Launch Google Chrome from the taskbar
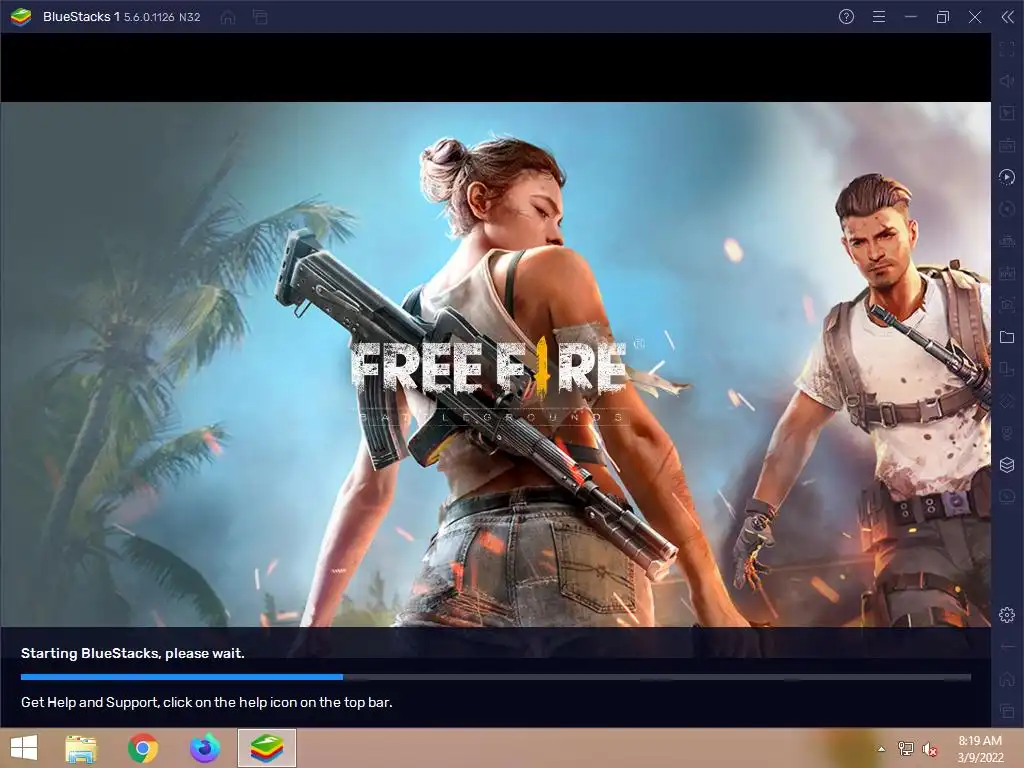1024x768 pixels. (143, 748)
